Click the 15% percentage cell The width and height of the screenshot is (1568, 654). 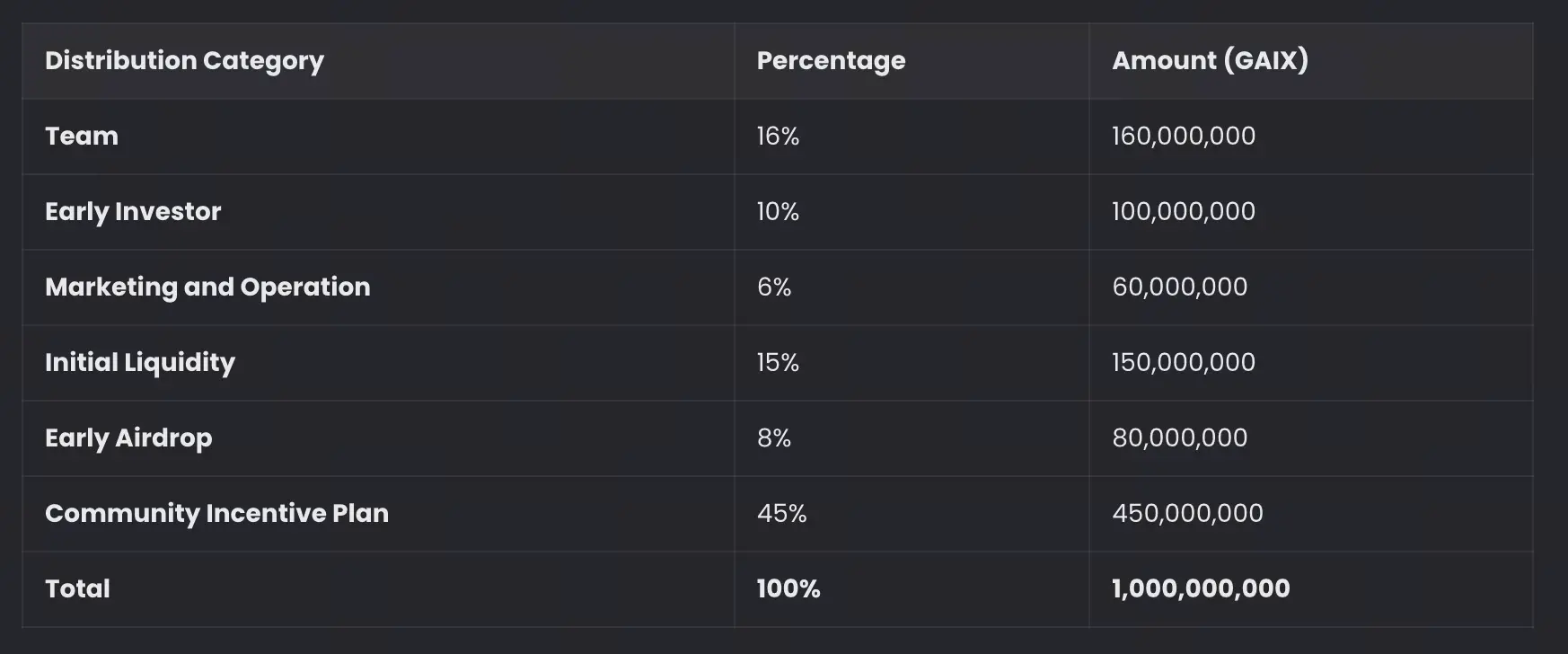click(778, 362)
